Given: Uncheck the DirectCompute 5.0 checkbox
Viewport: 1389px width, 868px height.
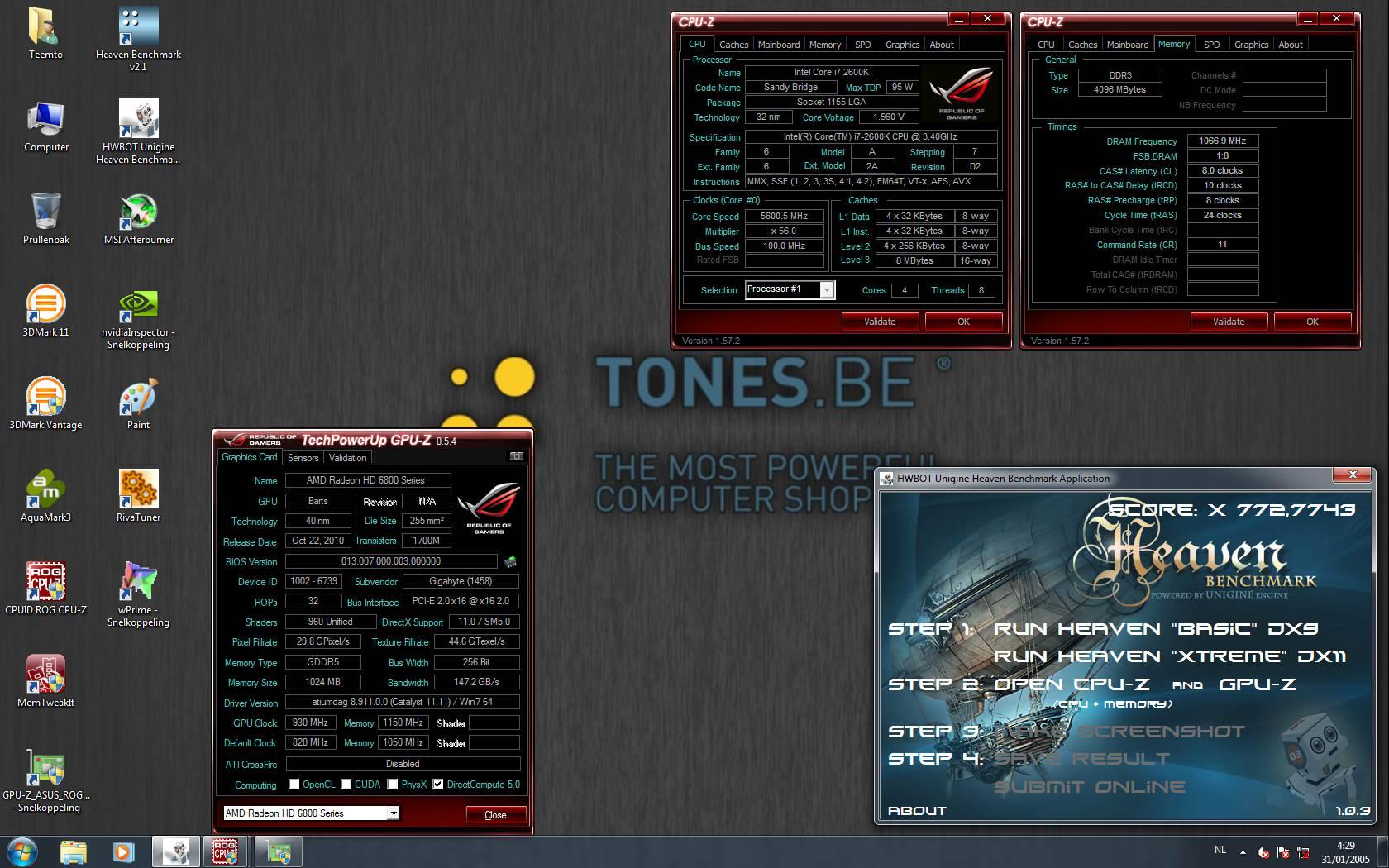Looking at the screenshot, I should [438, 785].
